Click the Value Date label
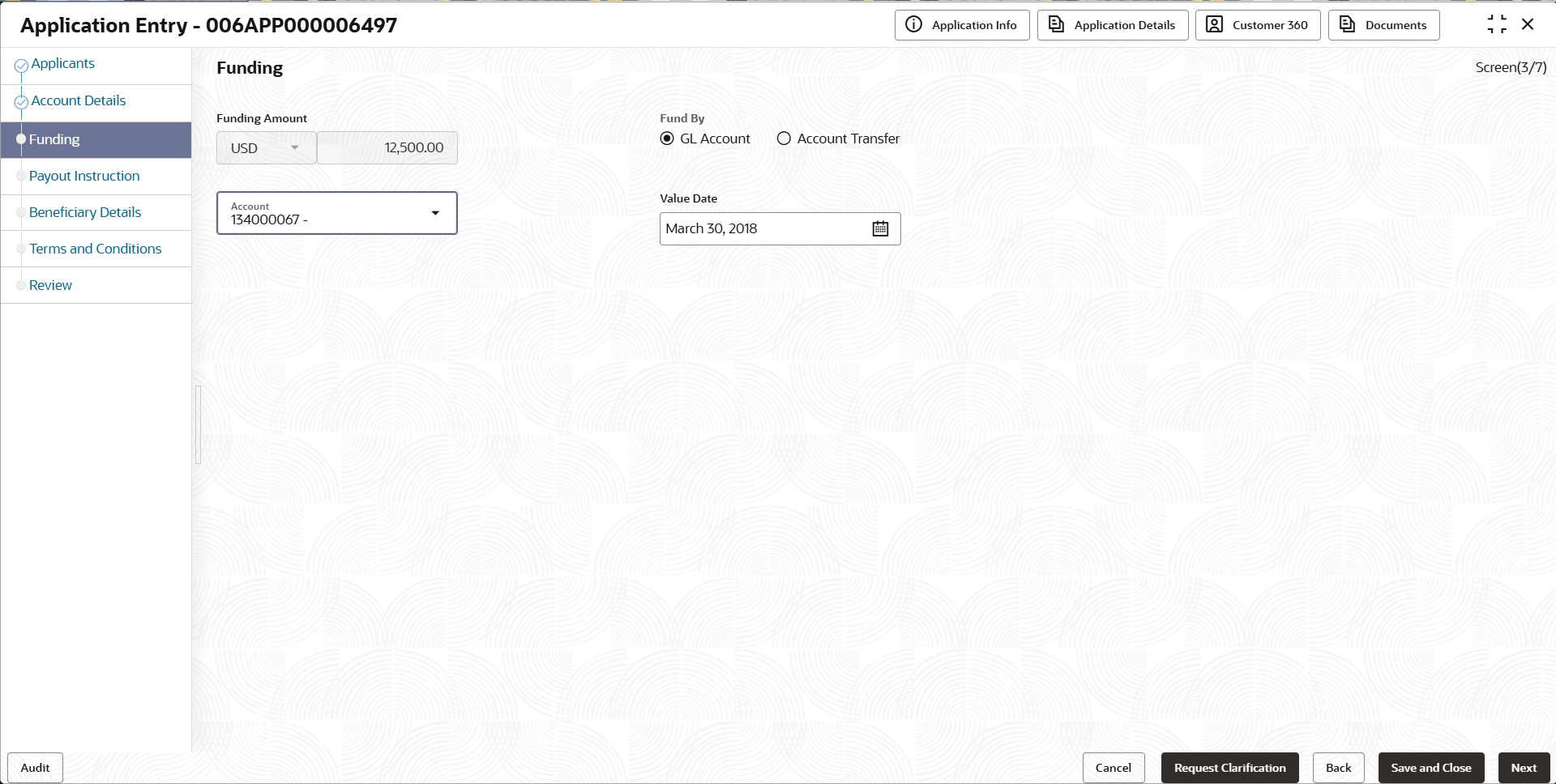Screen dimensions: 1556x784 pos(688,198)
